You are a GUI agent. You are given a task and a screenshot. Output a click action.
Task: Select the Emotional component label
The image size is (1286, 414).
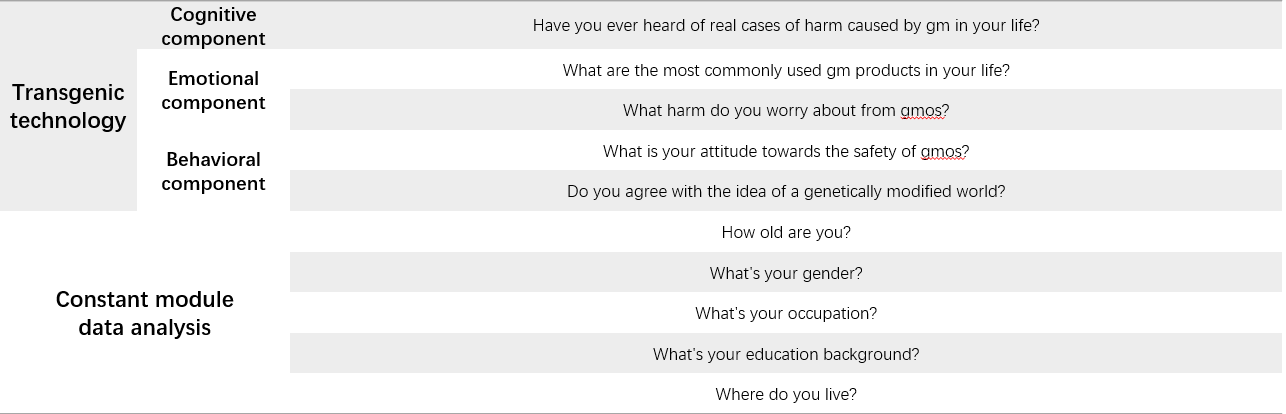213,90
